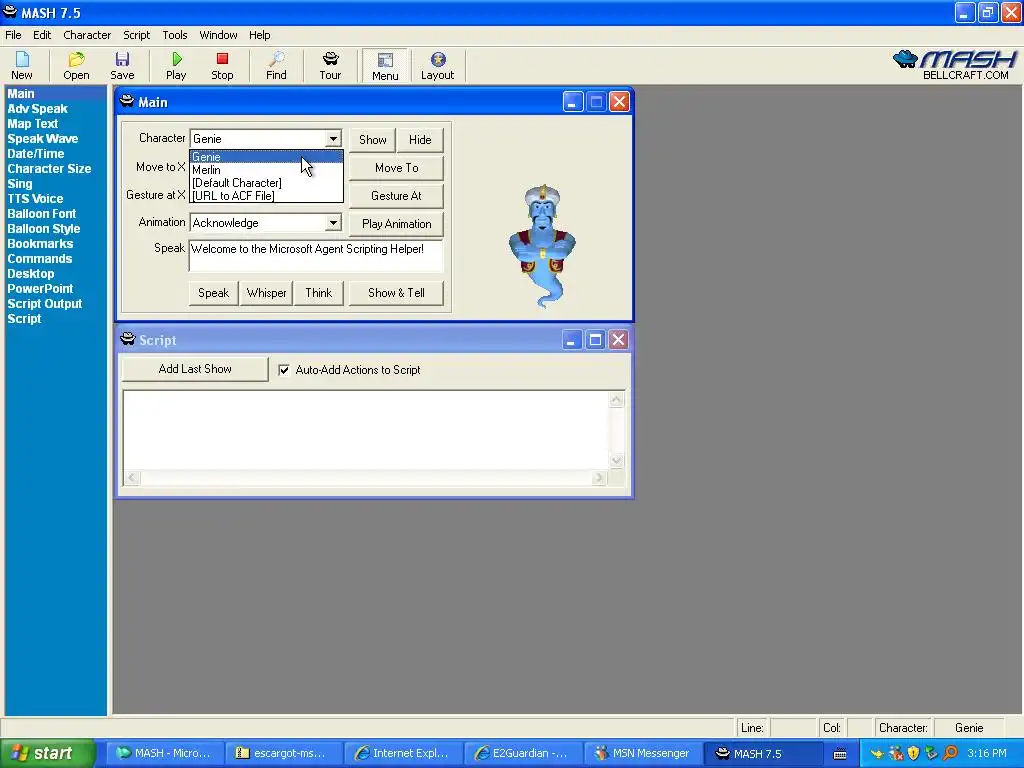This screenshot has width=1024, height=768.
Task: Switch to MASH - Micro... taskbar item
Action: tap(163, 753)
